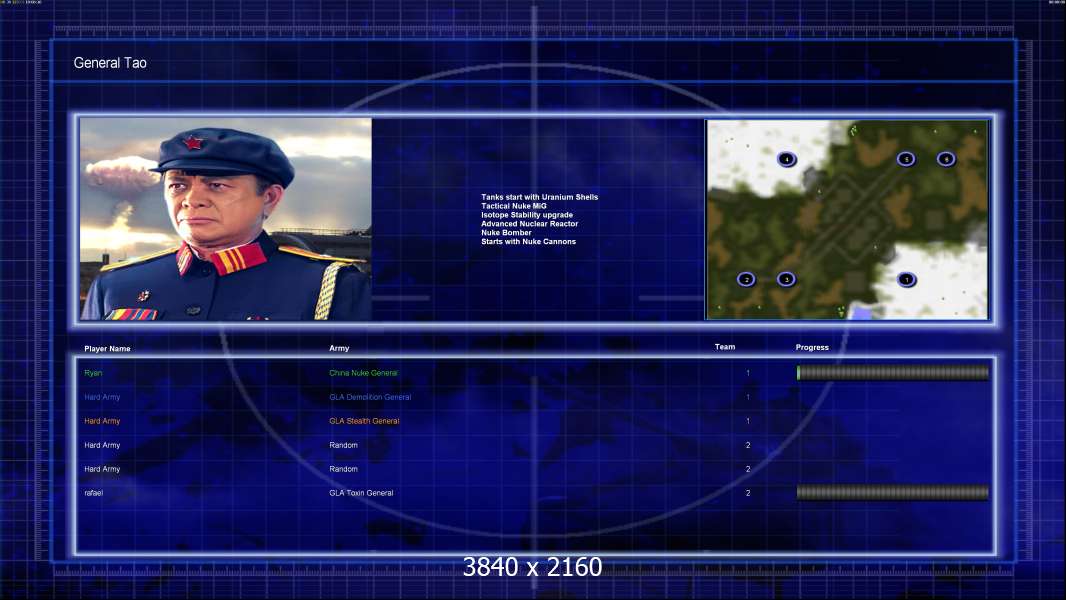Click the 'Progress' column header
Viewport: 1066px width, 600px height.
point(812,347)
